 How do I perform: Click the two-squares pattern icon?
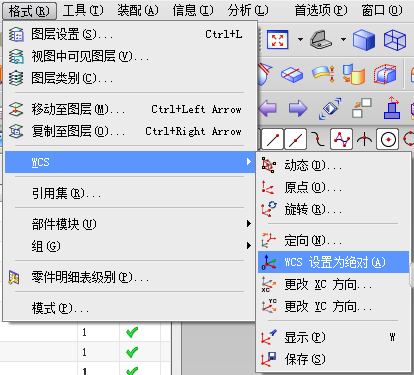pyautogui.click(x=362, y=108)
